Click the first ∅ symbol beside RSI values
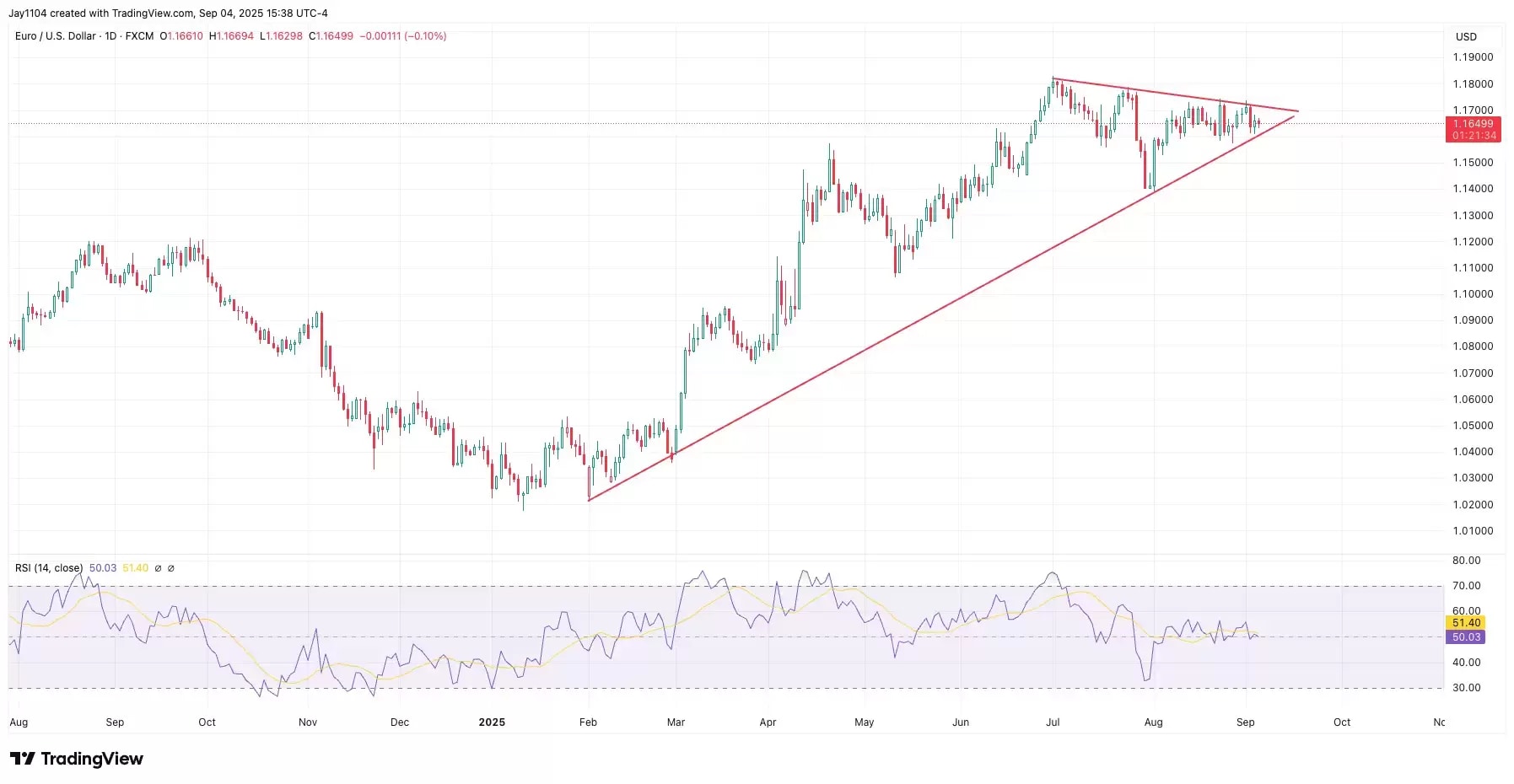 158,568
